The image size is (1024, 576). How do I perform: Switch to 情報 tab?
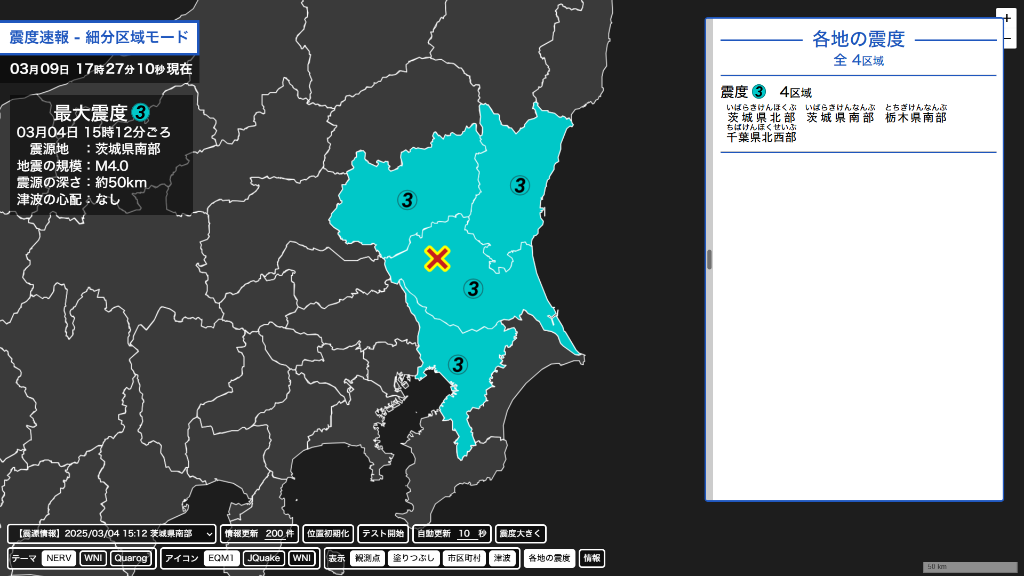[592, 558]
